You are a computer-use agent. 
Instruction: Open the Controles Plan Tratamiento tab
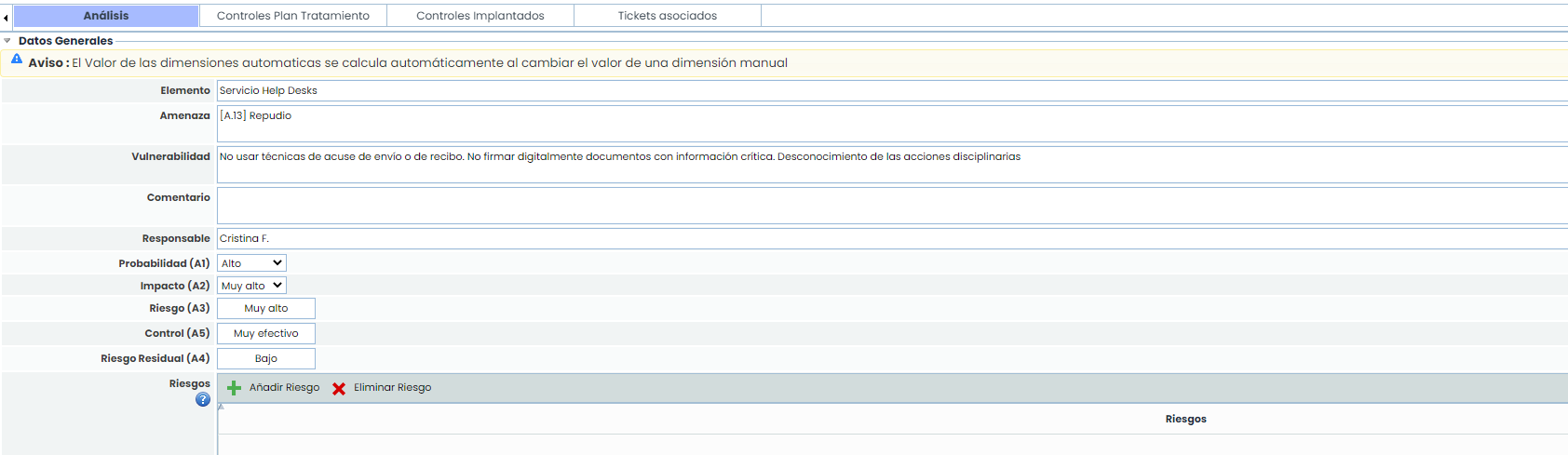(x=293, y=16)
